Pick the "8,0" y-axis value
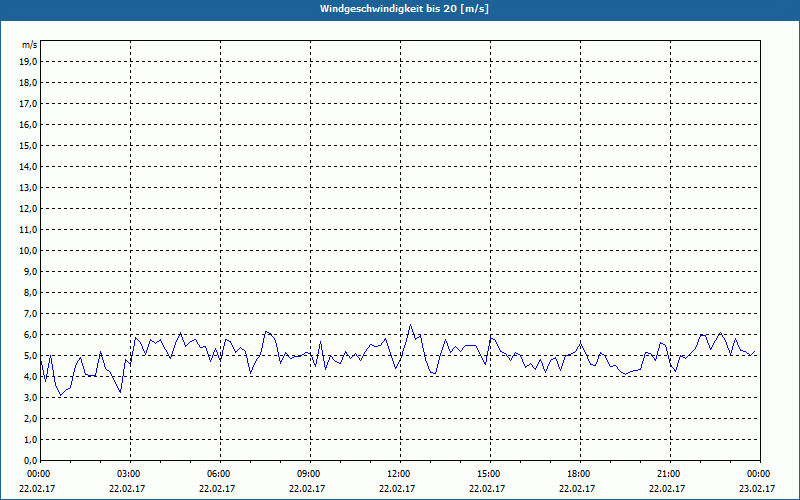Viewport: 800px width, 500px height. pyautogui.click(x=30, y=292)
